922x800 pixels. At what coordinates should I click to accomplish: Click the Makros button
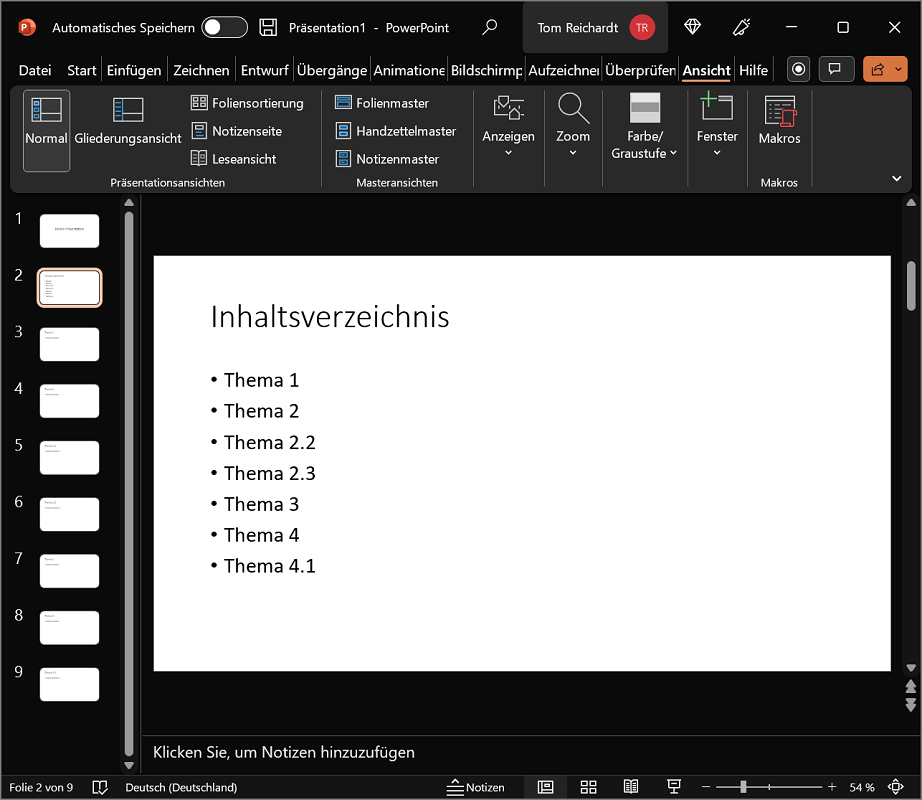pos(779,120)
